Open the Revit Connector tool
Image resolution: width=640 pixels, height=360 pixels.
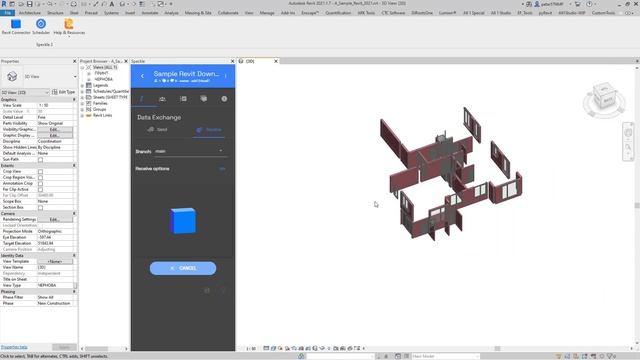[x=16, y=27]
